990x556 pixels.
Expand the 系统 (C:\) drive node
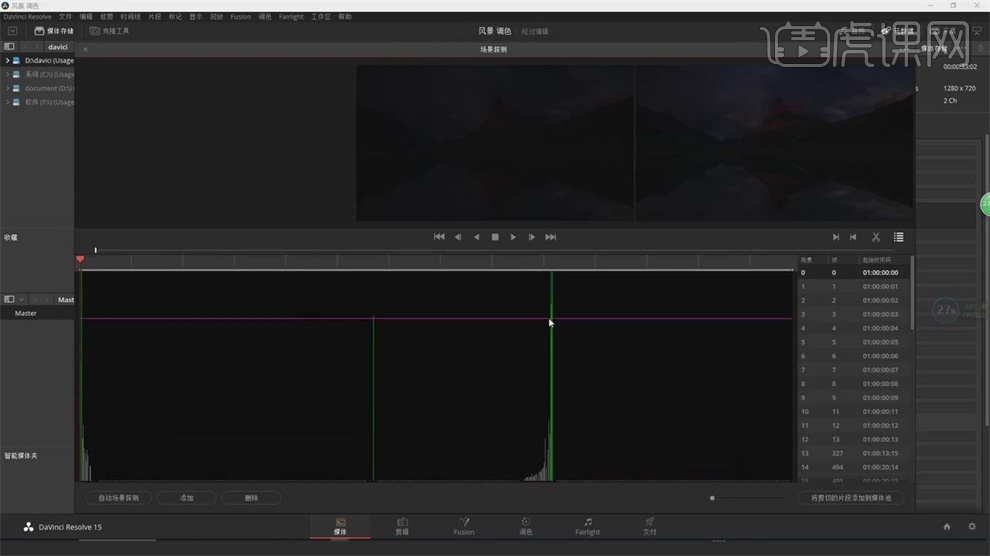coord(7,74)
